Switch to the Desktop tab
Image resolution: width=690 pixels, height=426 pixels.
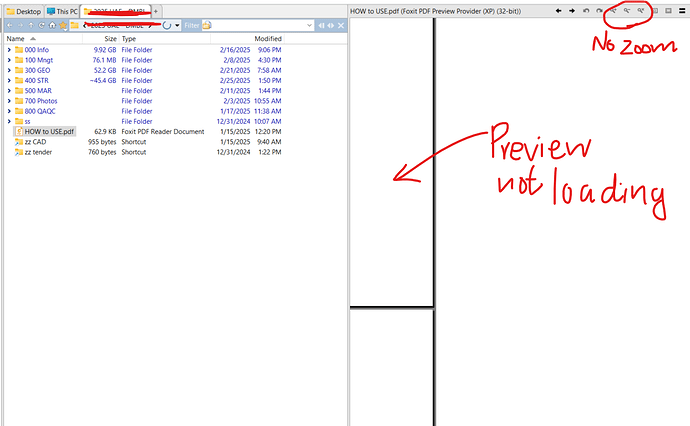(24, 11)
